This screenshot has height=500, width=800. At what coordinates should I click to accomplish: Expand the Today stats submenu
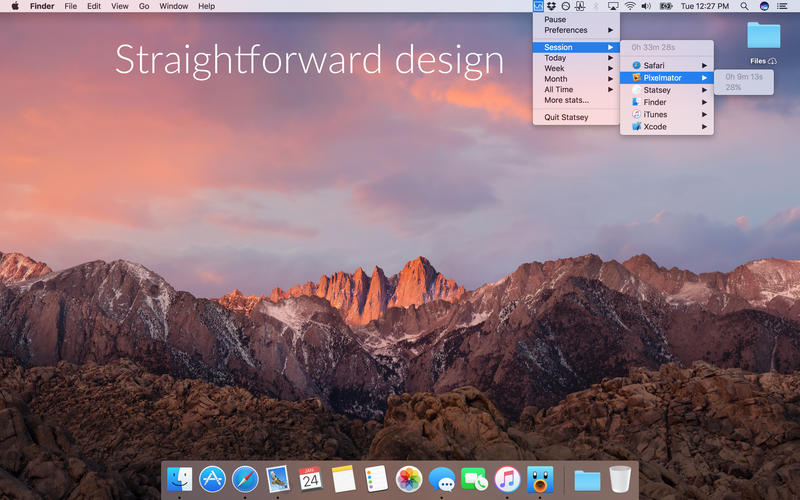coord(577,58)
